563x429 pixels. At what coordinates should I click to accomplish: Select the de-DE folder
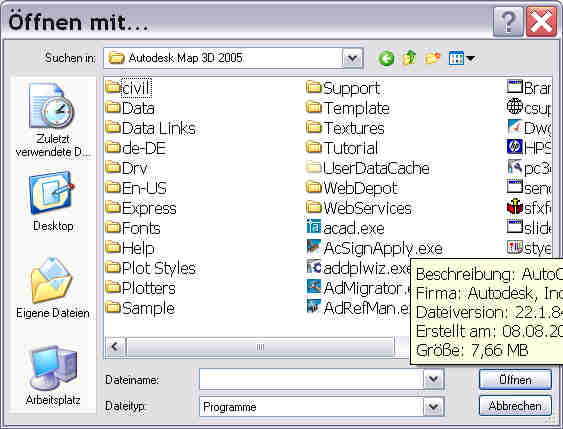[136, 148]
